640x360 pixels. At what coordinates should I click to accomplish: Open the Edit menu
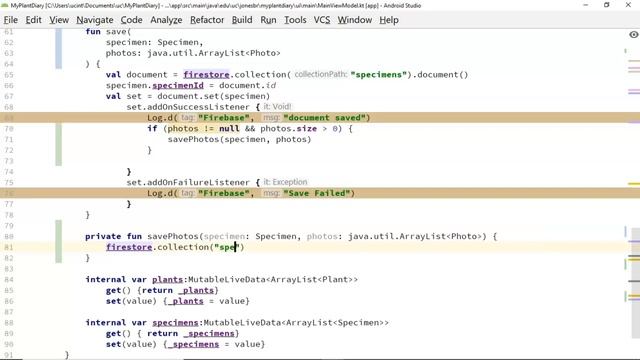[33, 20]
